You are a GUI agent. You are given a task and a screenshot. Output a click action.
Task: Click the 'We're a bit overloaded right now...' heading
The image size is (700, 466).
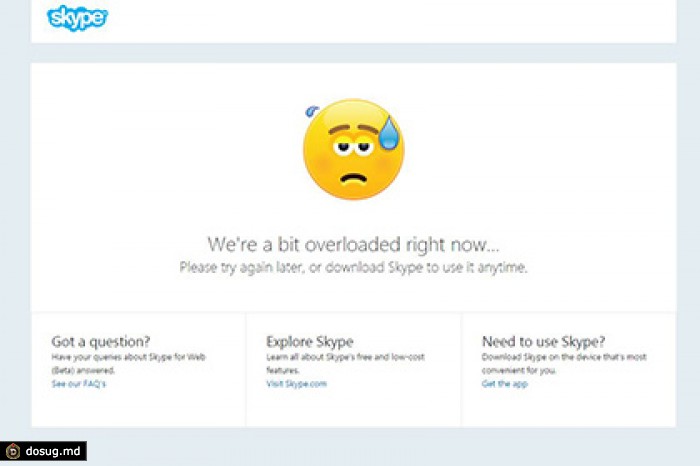coord(353,245)
